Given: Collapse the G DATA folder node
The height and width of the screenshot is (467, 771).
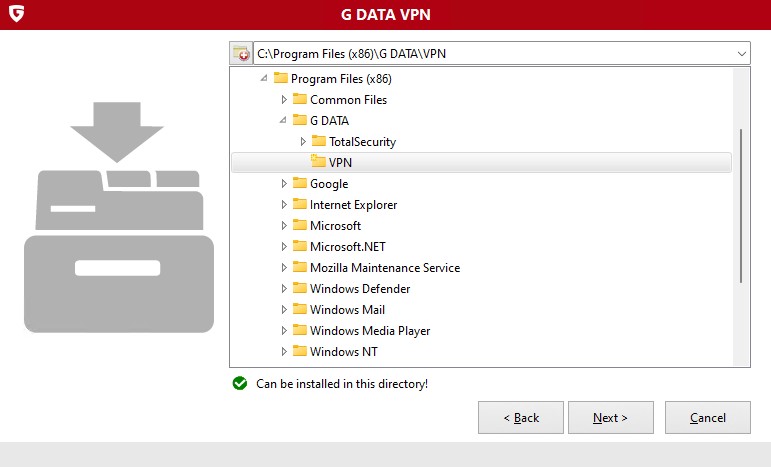Looking at the screenshot, I should point(283,120).
